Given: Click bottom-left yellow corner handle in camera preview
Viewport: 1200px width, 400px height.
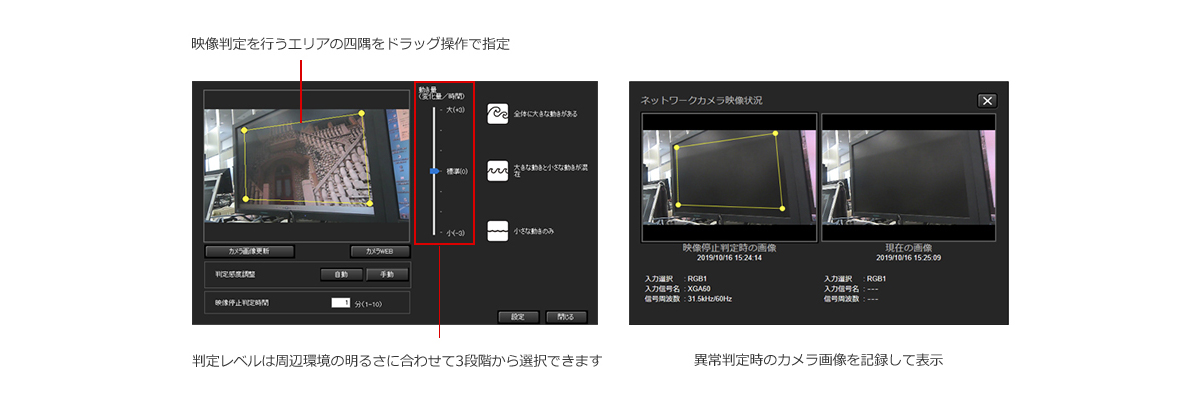Looking at the screenshot, I should 247,197.
